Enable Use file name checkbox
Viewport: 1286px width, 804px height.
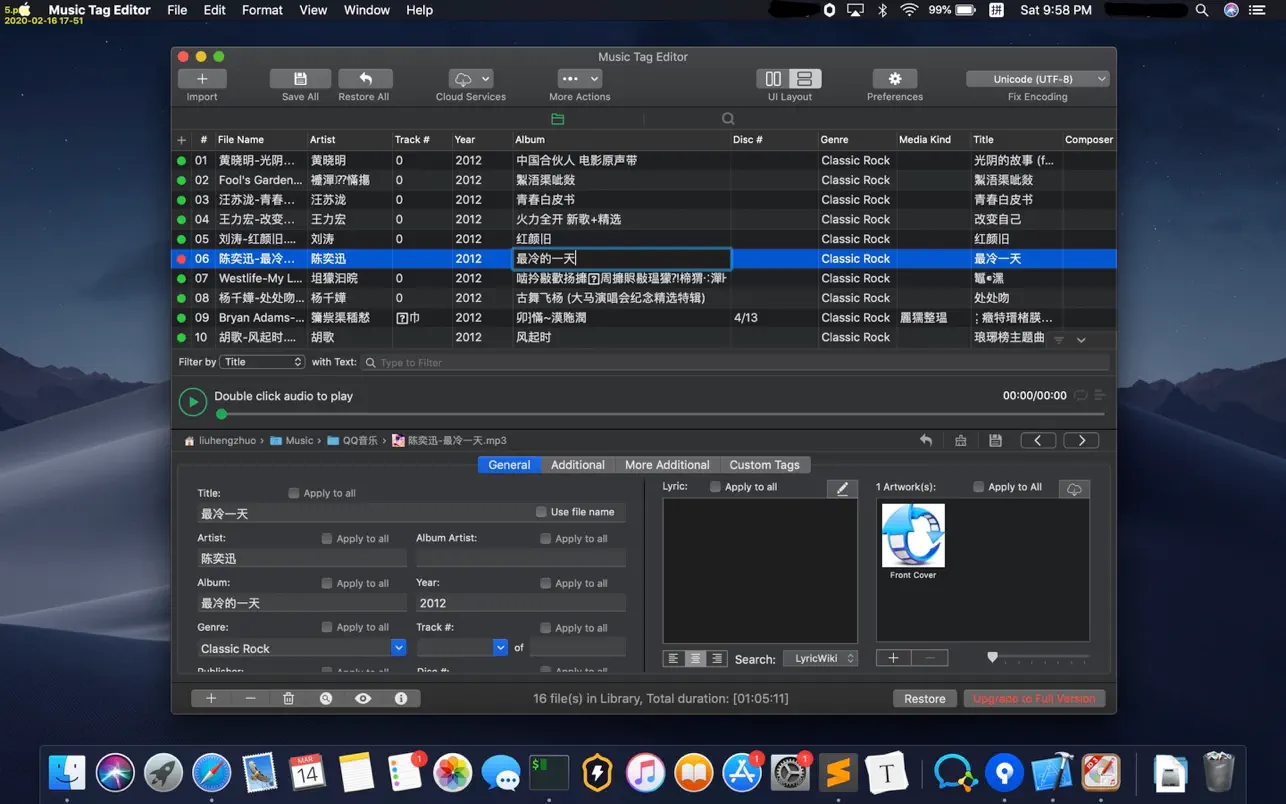541,512
